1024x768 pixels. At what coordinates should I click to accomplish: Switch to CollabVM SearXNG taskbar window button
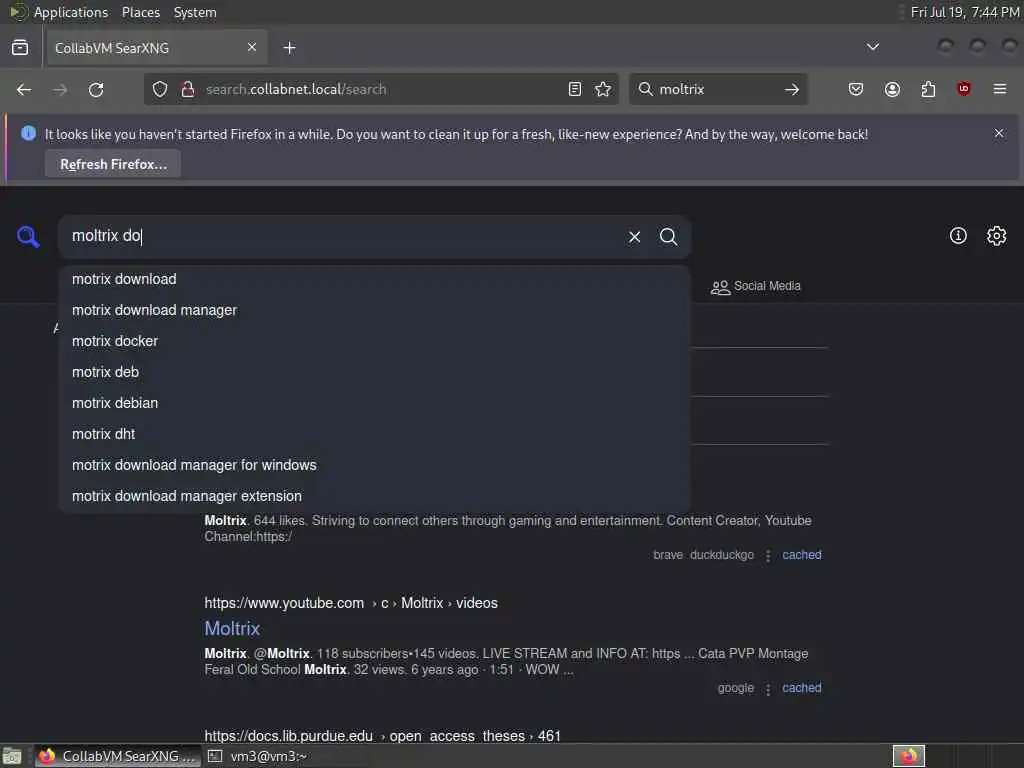(118, 756)
